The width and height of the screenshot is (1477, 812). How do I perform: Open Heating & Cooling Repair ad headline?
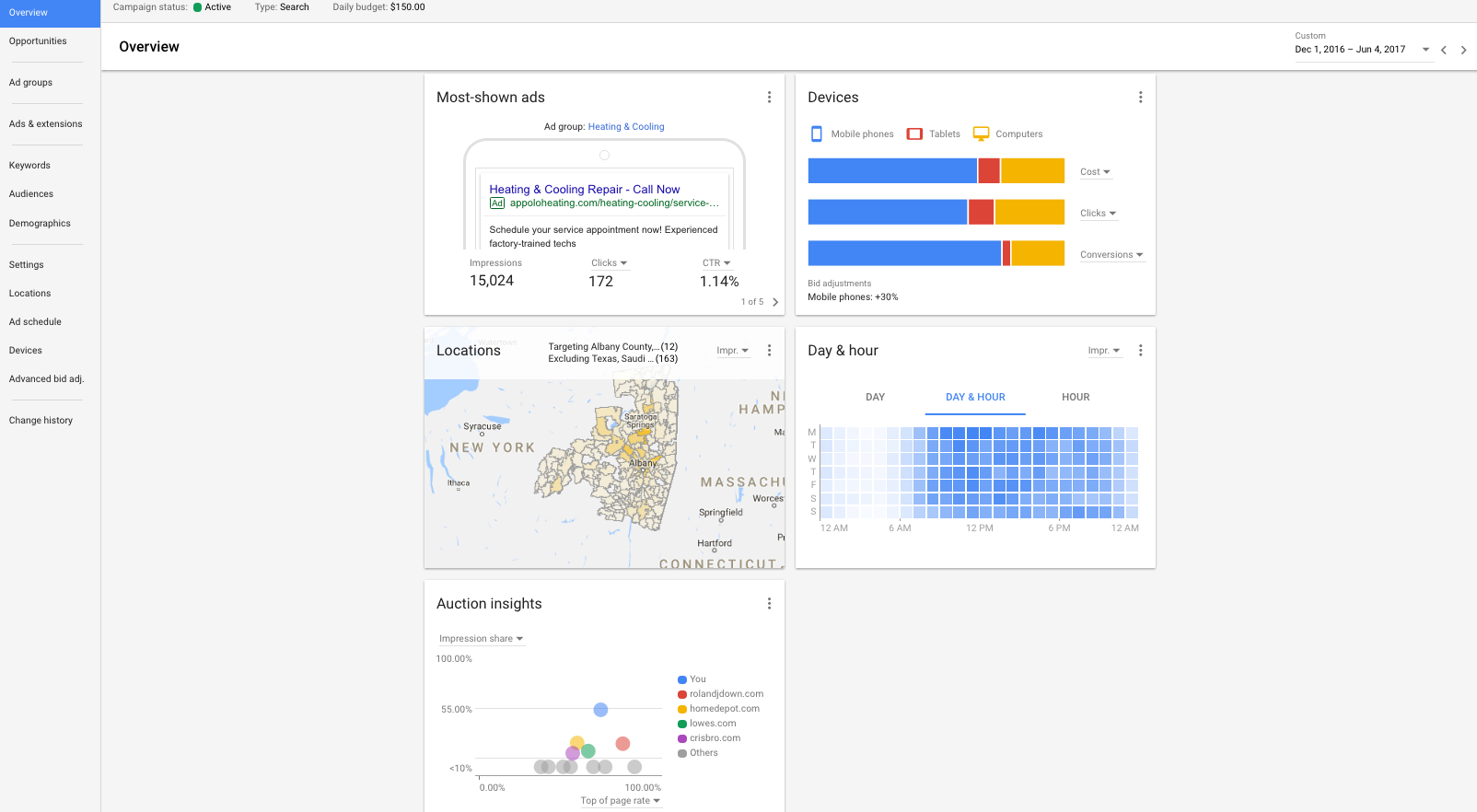584,190
